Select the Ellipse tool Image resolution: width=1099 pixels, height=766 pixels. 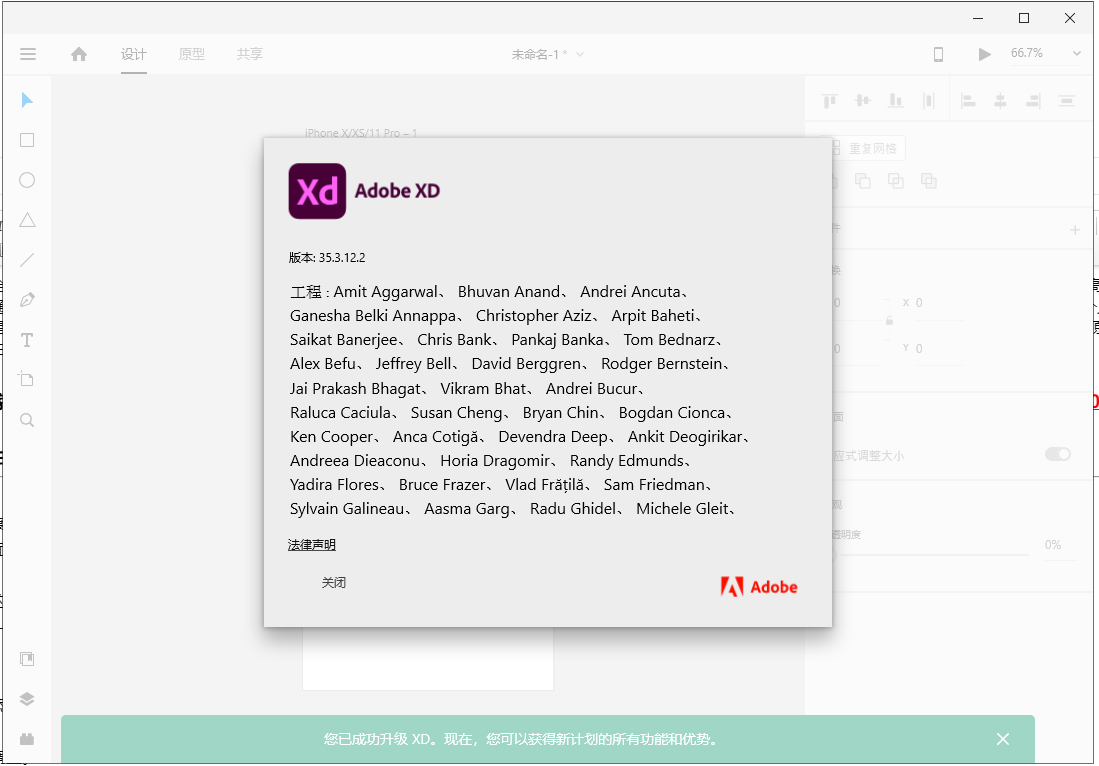tap(27, 180)
